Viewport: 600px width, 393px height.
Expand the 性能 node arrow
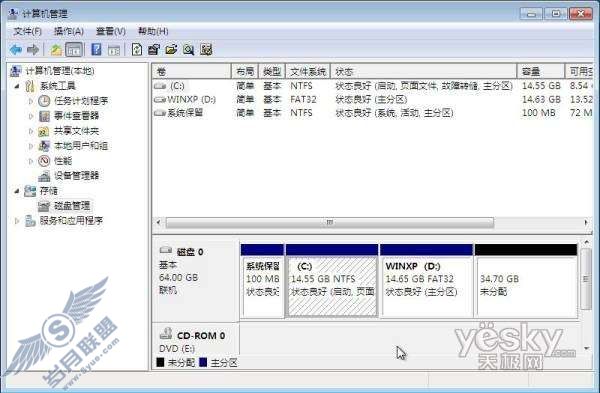(x=31, y=161)
